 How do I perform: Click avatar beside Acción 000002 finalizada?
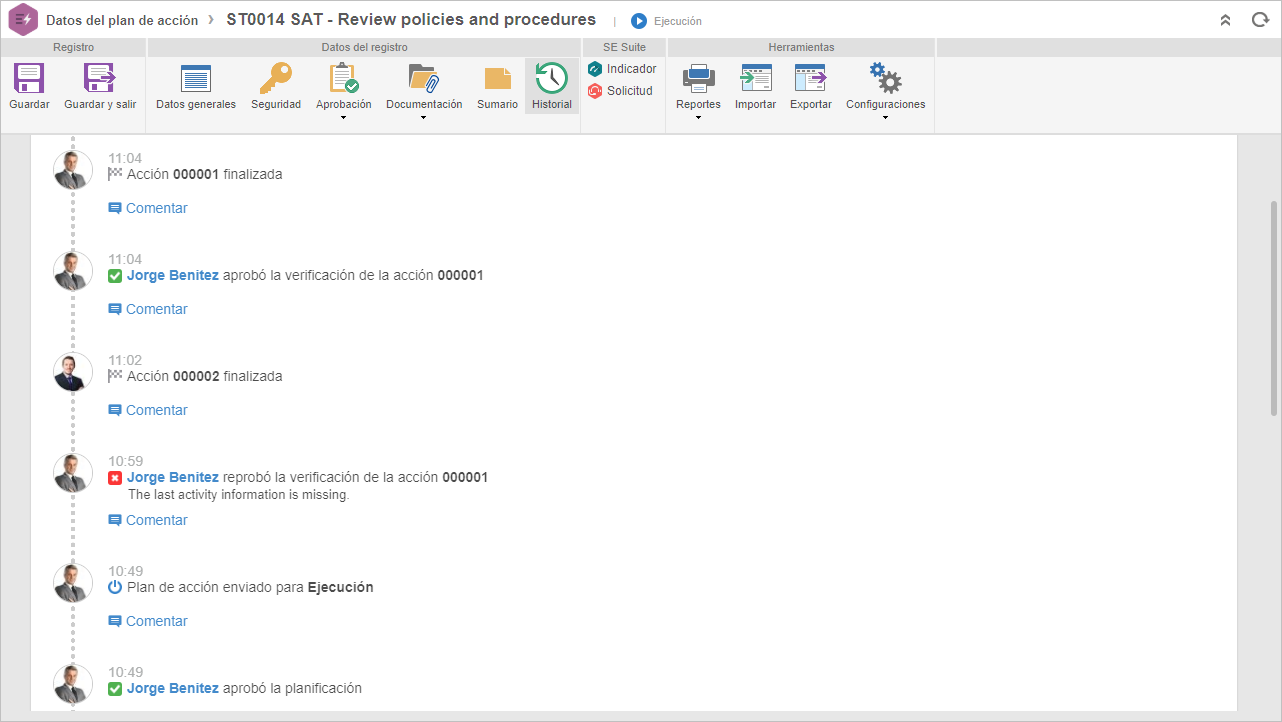point(72,372)
